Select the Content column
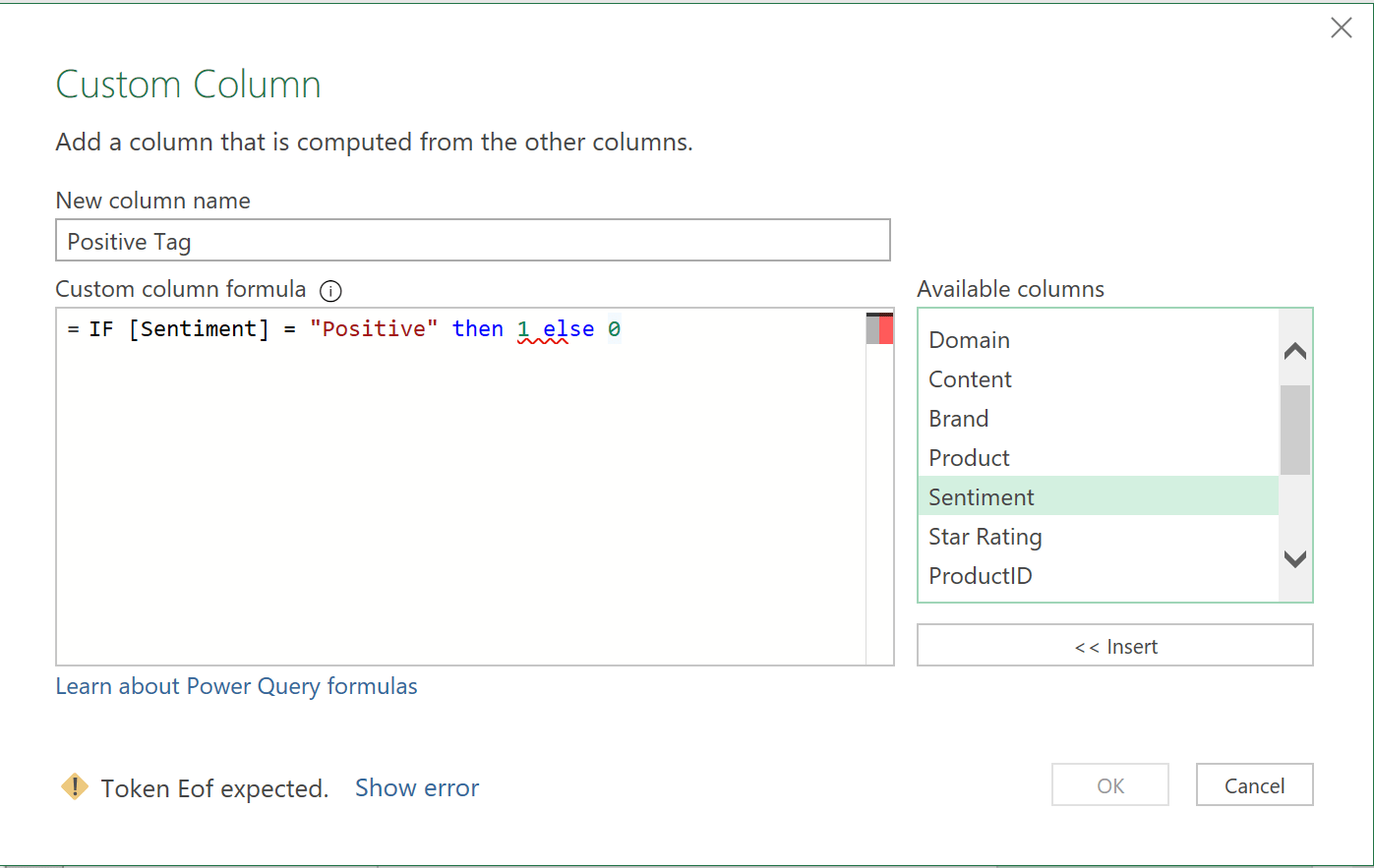1374x868 pixels. [x=970, y=379]
